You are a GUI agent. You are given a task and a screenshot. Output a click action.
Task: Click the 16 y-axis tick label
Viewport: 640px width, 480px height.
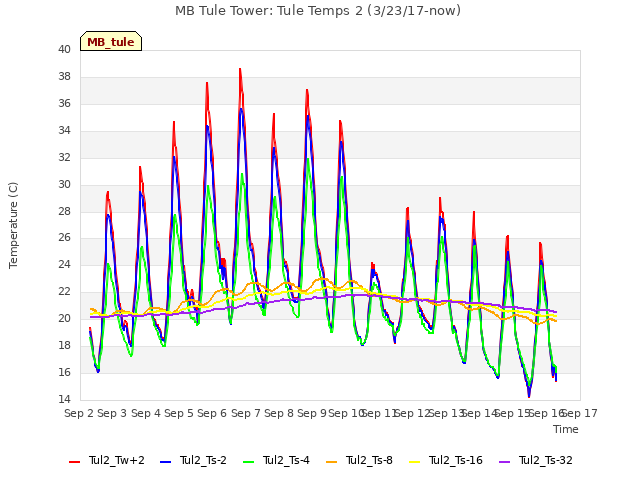64,372
